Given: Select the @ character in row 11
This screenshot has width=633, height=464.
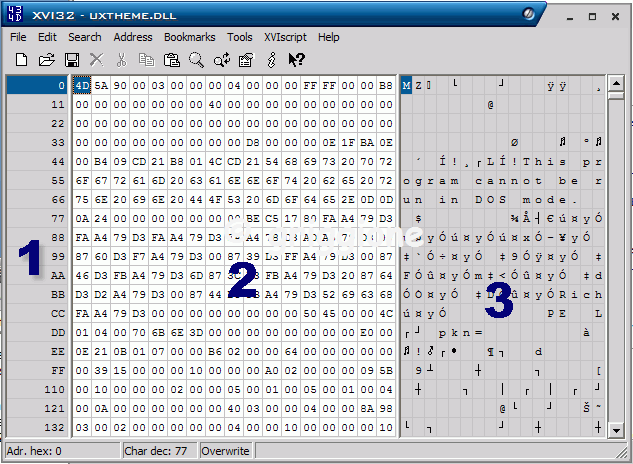Looking at the screenshot, I should 490,104.
